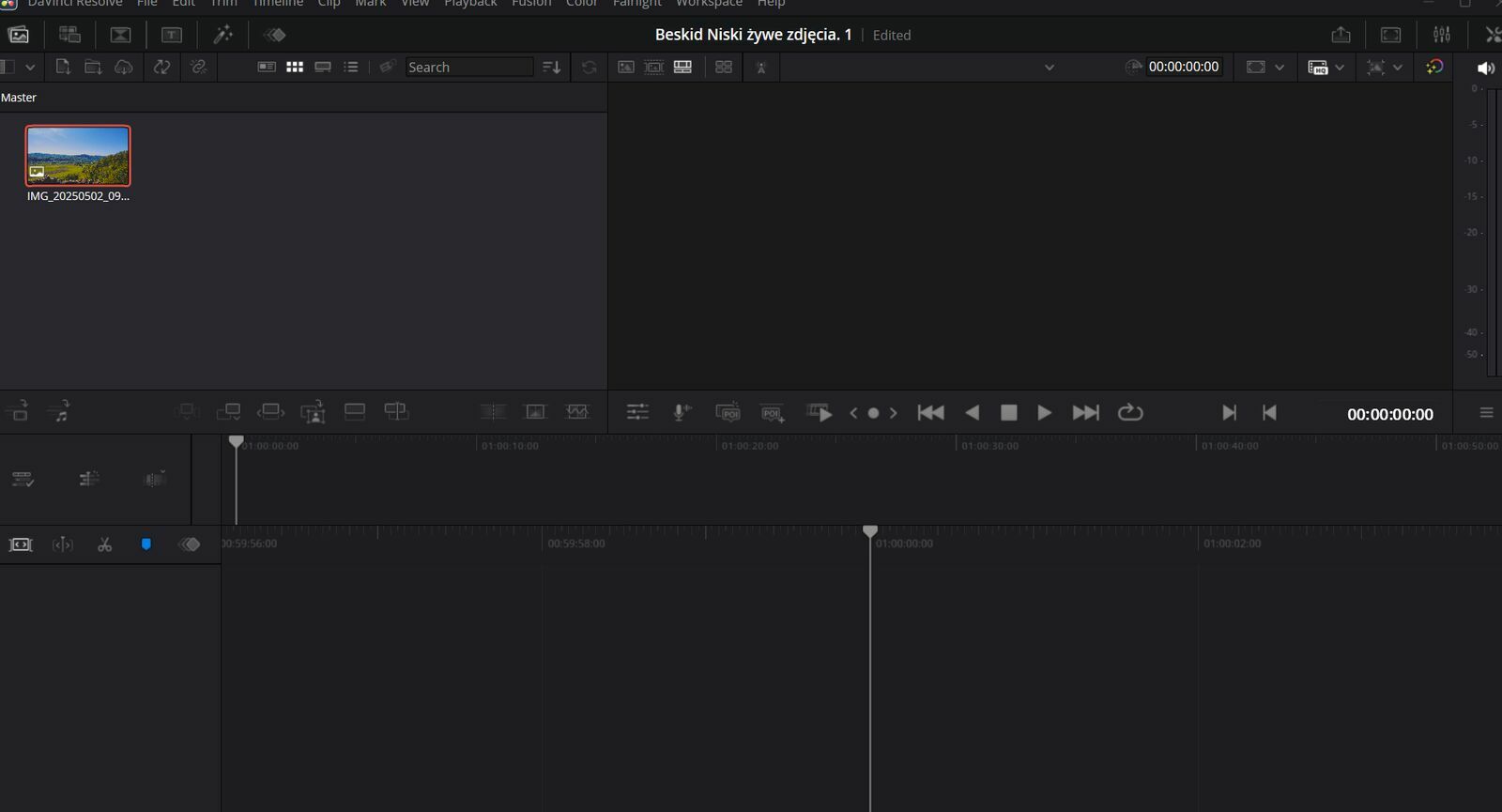Open the Workspace menu

(x=709, y=4)
